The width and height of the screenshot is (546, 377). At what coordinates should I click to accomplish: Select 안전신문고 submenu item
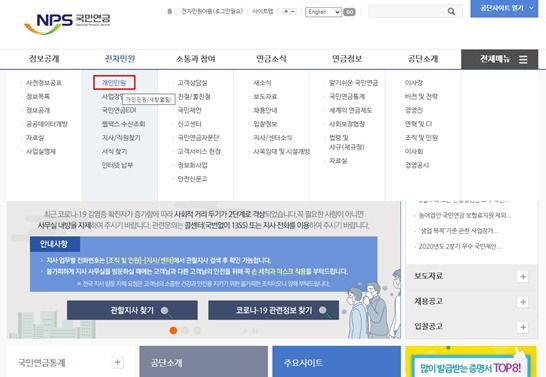(x=193, y=179)
